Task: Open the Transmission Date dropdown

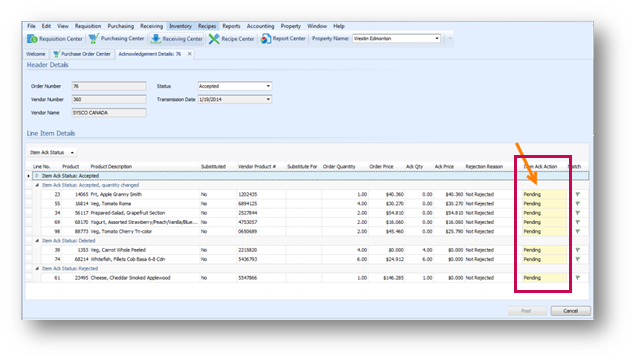Action: pyautogui.click(x=268, y=99)
